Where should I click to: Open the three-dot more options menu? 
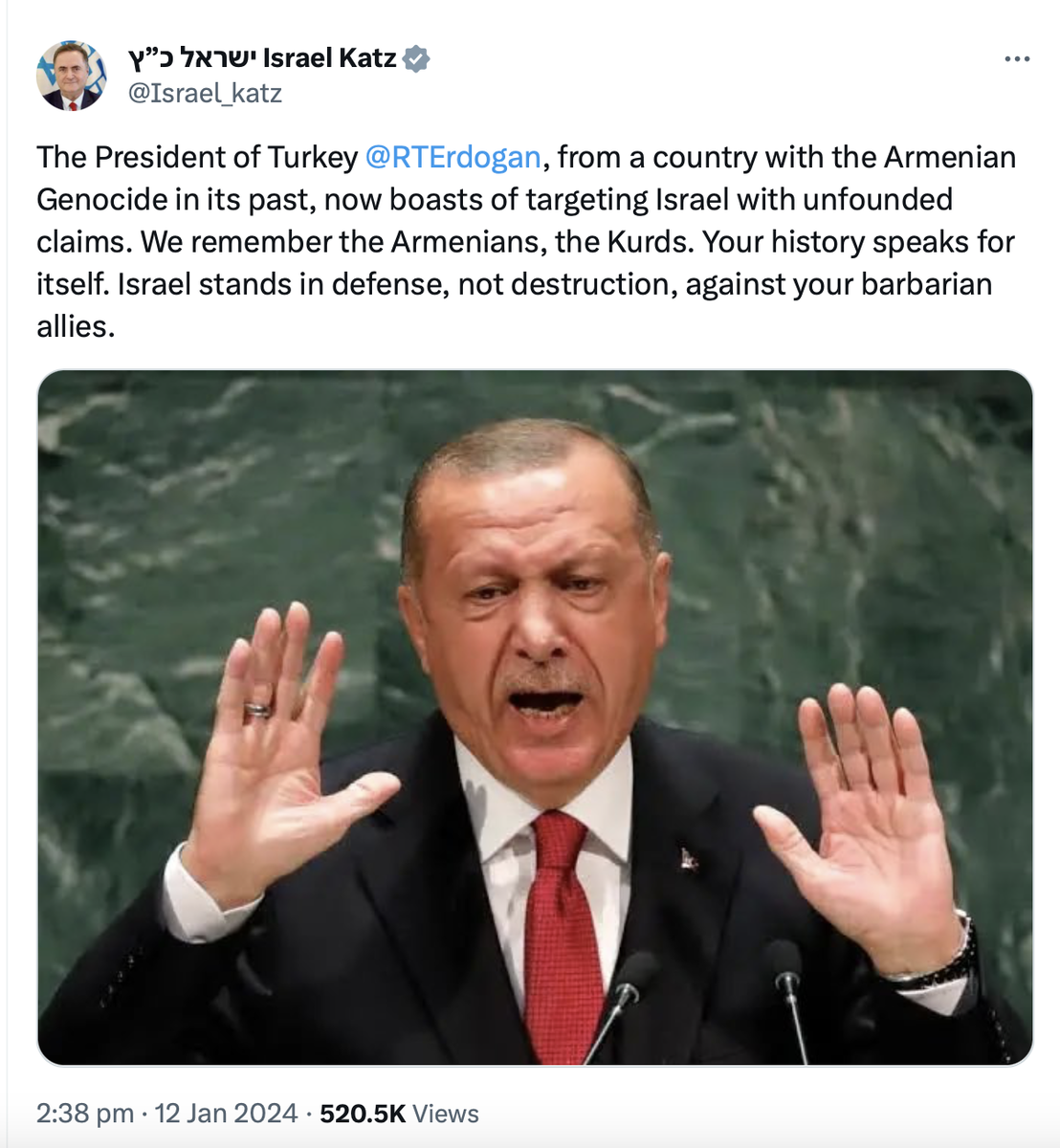[x=1017, y=59]
